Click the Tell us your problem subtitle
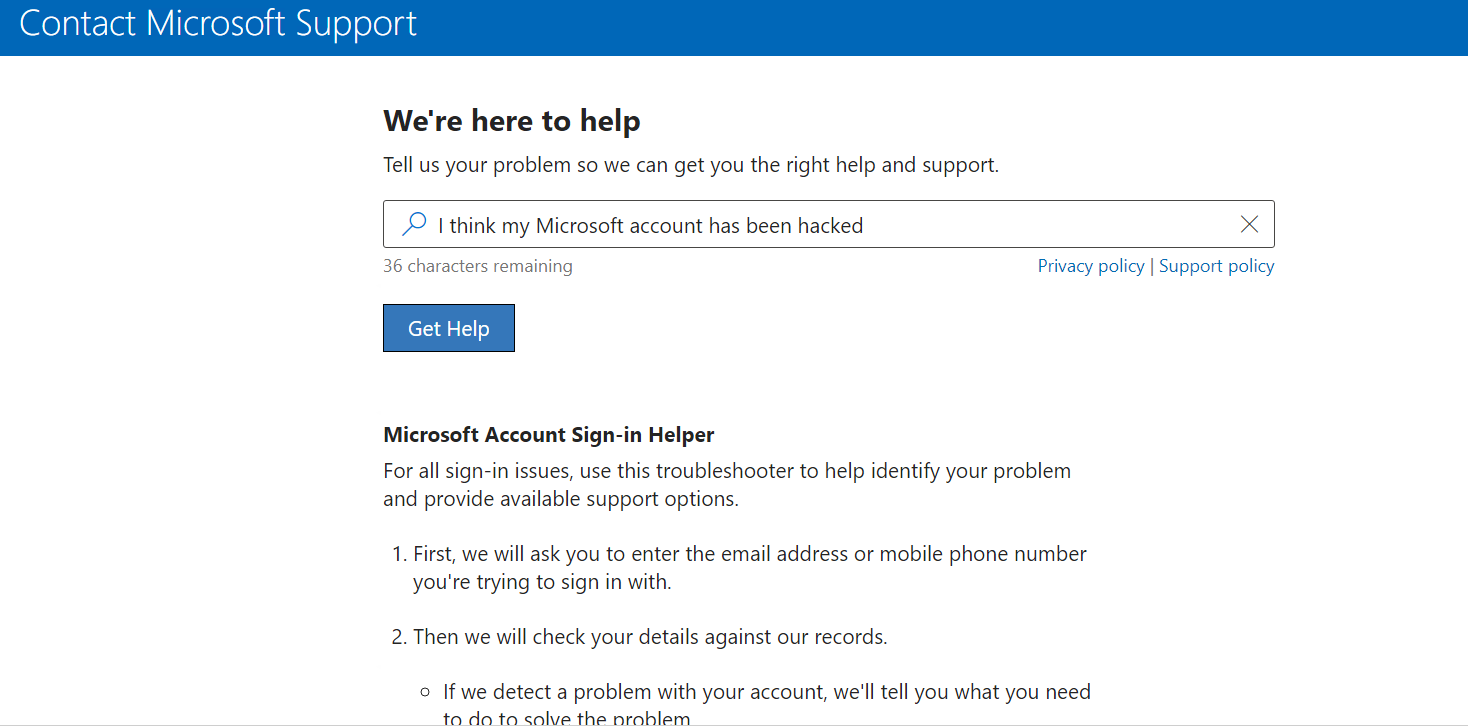Image resolution: width=1468 pixels, height=726 pixels. [x=691, y=165]
